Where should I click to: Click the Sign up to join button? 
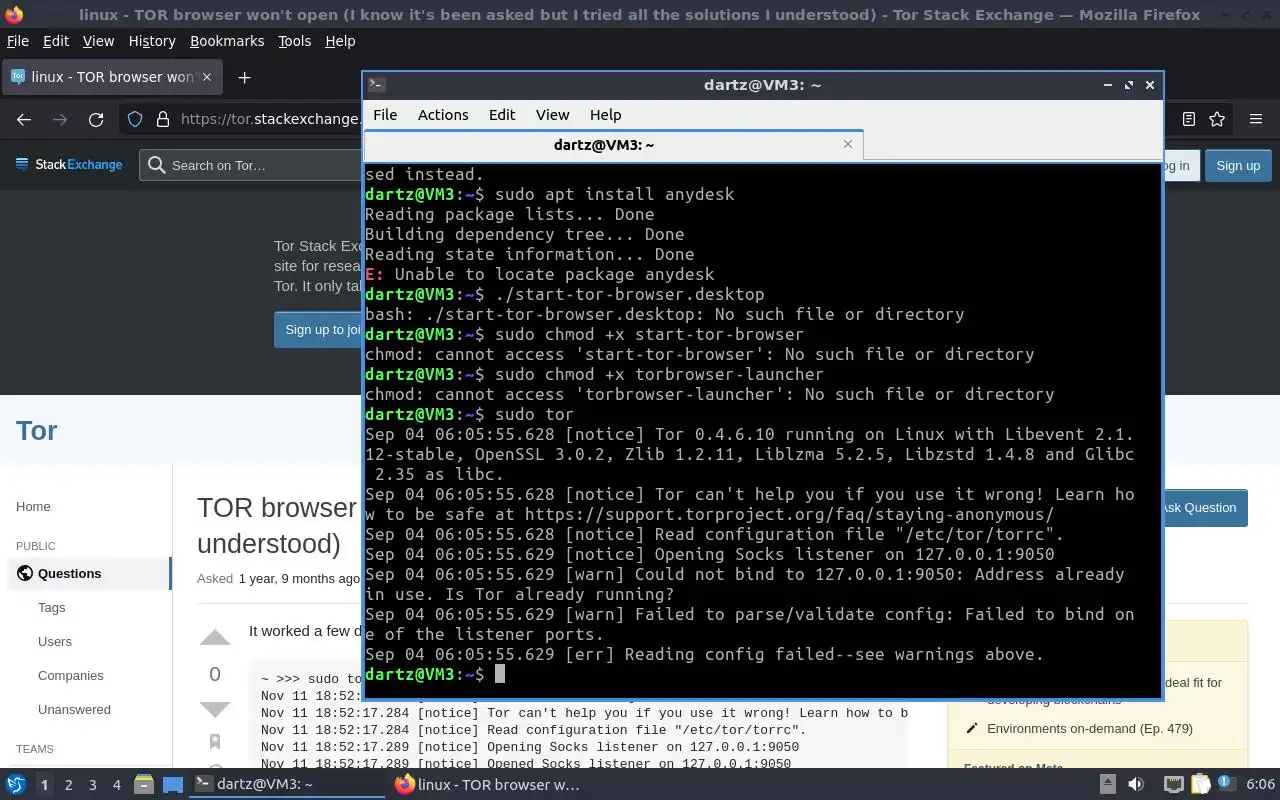click(320, 329)
